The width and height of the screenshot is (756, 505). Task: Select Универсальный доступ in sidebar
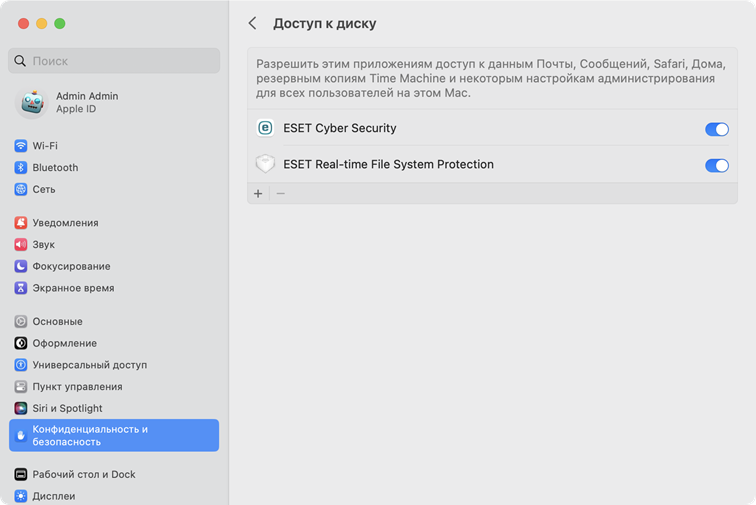[89, 365]
